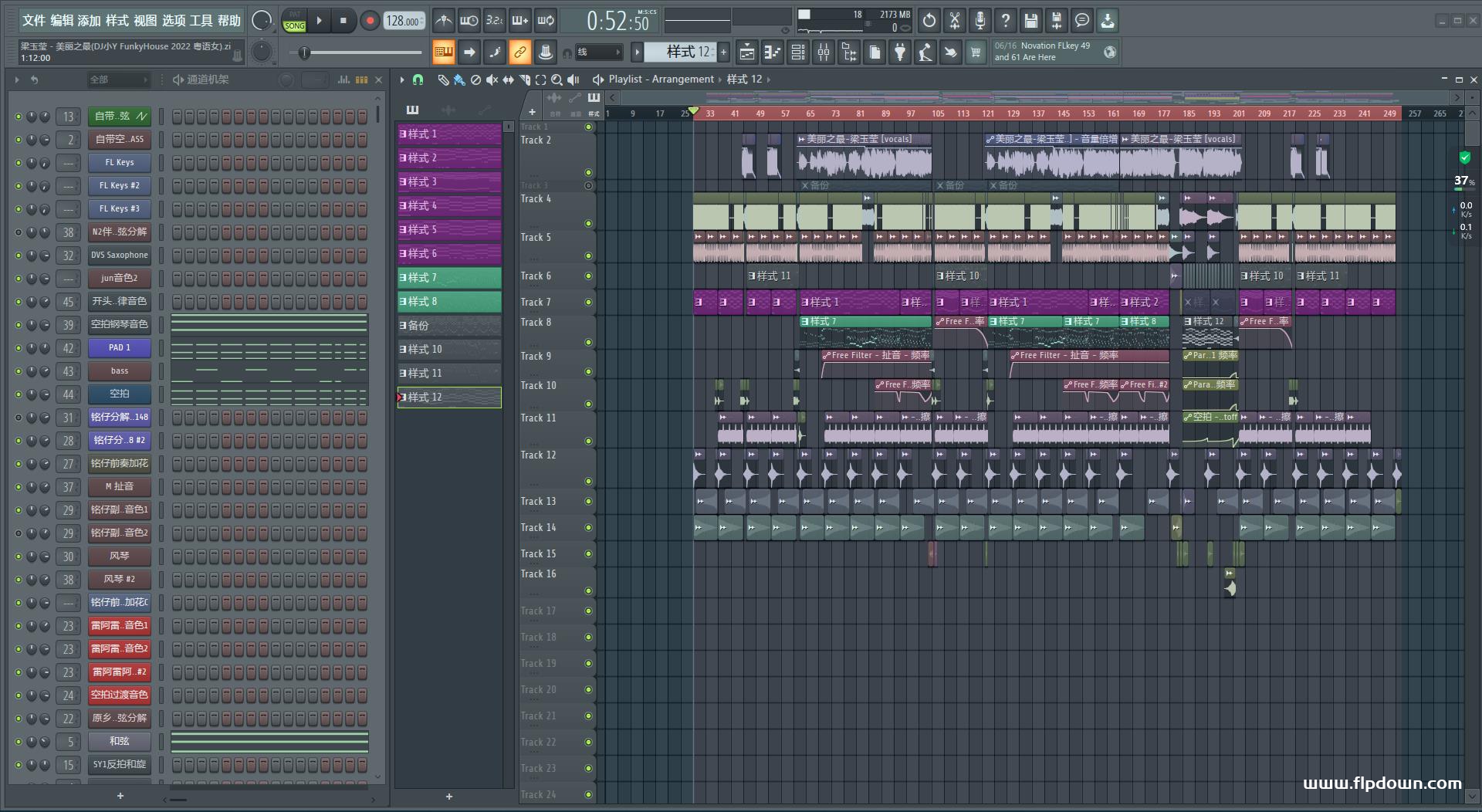Switch PAT/SONG playback mode
This screenshot has width=1482, height=812.
(294, 21)
